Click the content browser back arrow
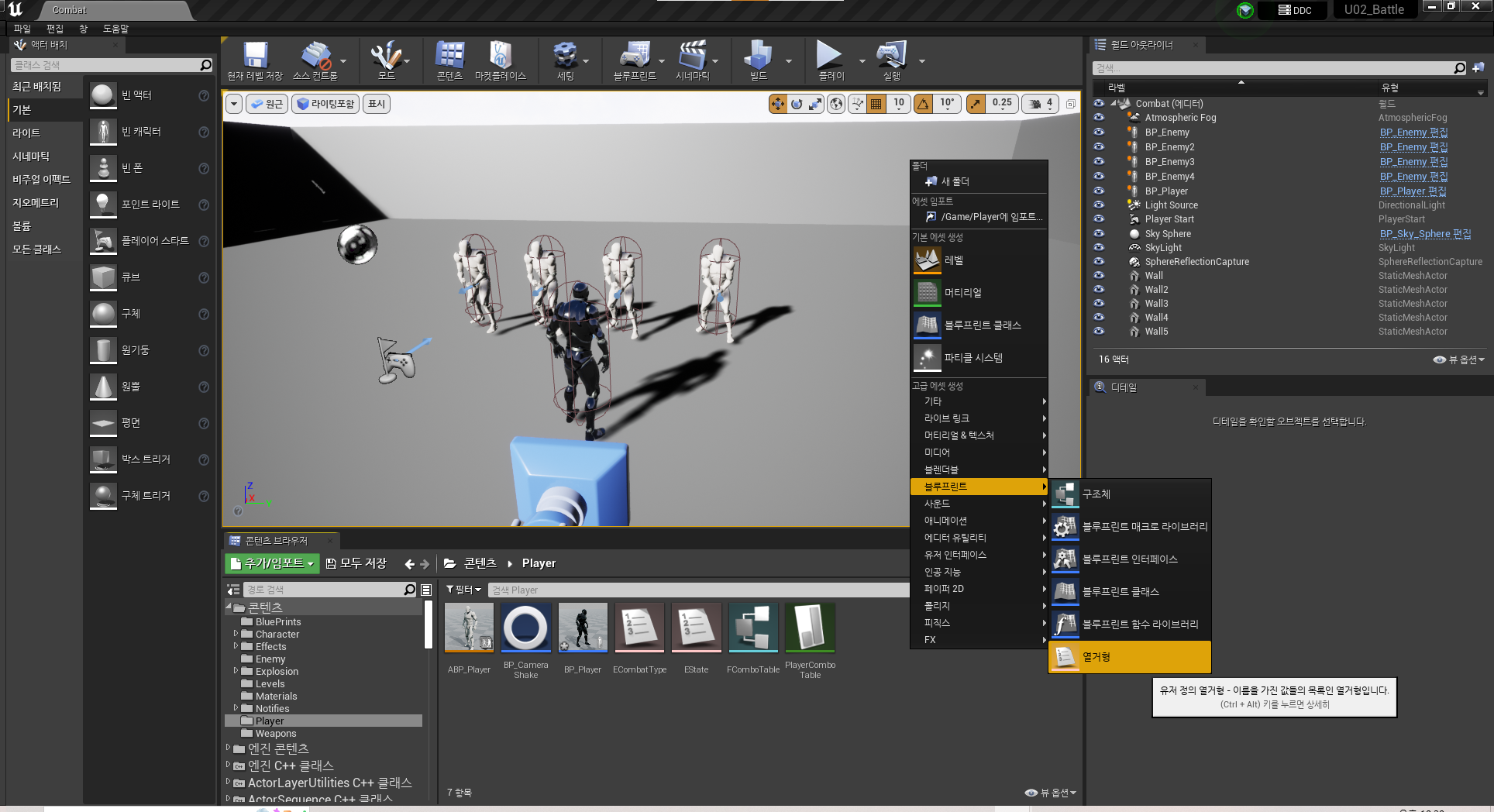 [409, 564]
